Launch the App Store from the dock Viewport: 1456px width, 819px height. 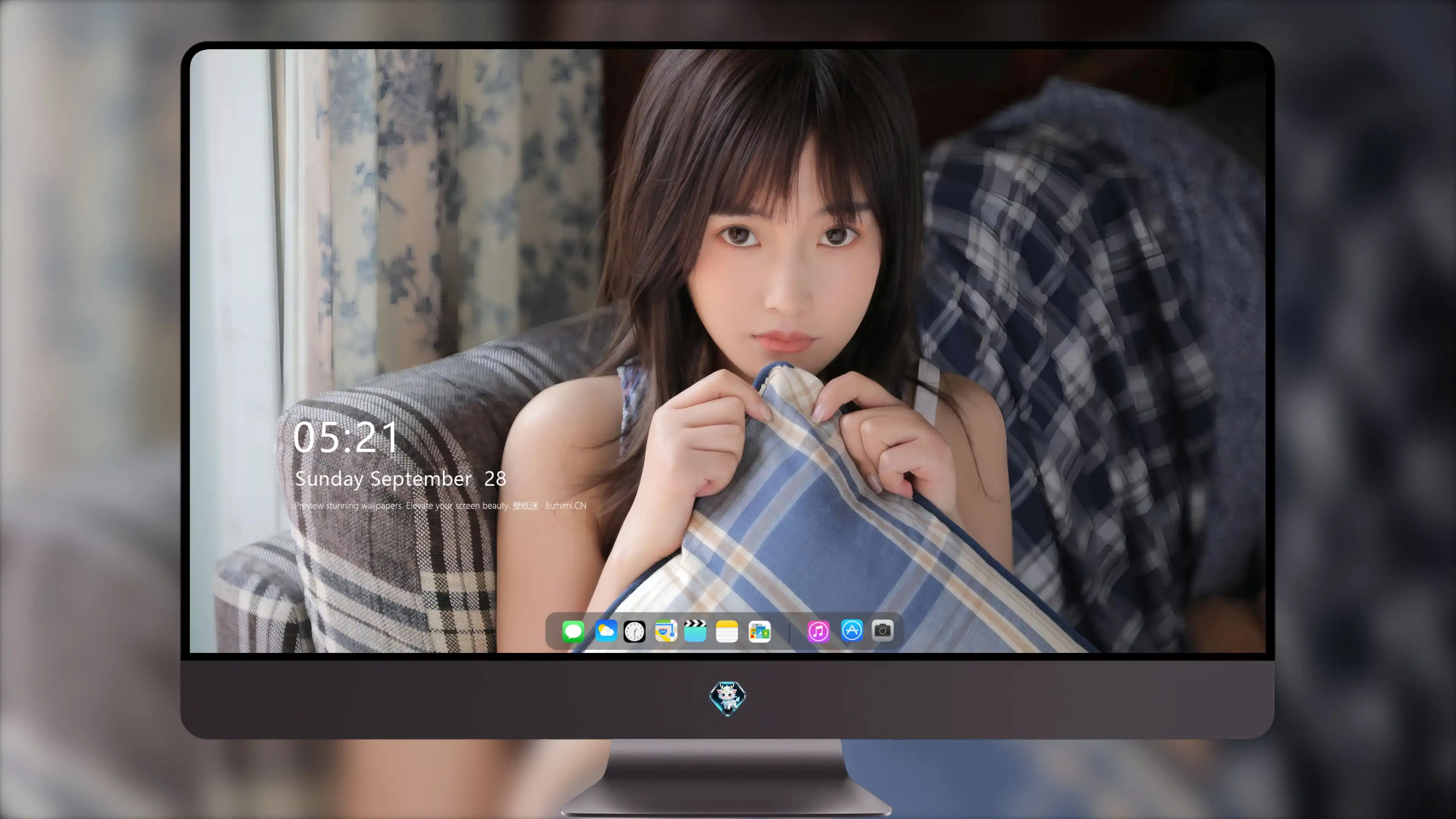pyautogui.click(x=852, y=630)
